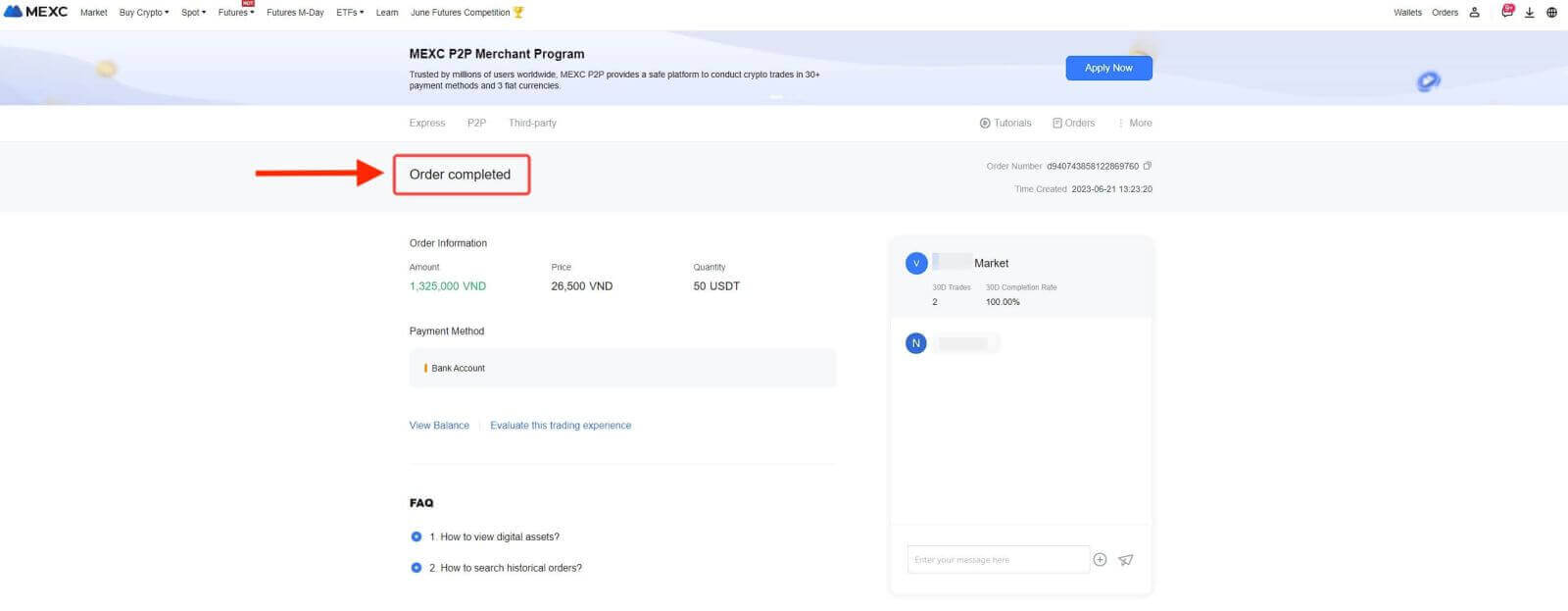1568x611 pixels.
Task: Click the time created 2023-06-21 13:23:20
Action: 1111,189
